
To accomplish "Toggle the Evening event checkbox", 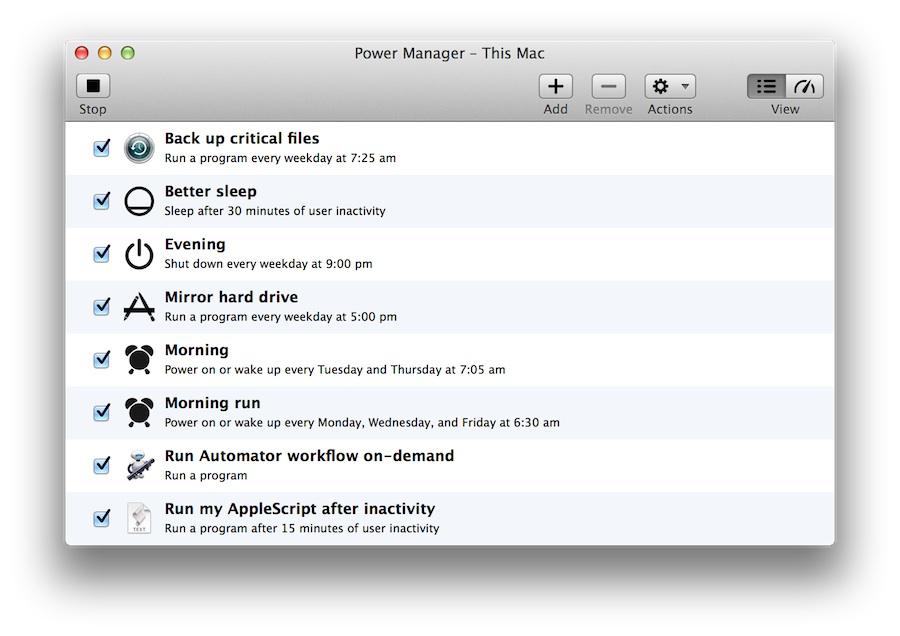I will (102, 254).
